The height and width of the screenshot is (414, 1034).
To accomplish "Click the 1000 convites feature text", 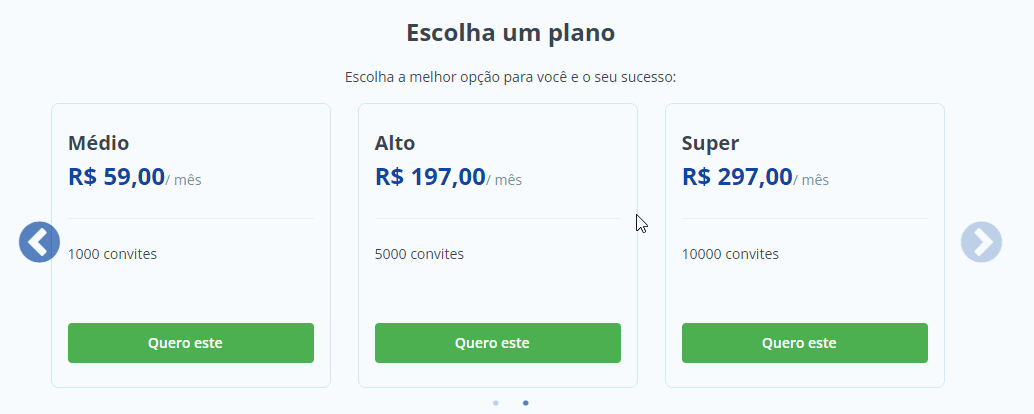I will [x=112, y=254].
